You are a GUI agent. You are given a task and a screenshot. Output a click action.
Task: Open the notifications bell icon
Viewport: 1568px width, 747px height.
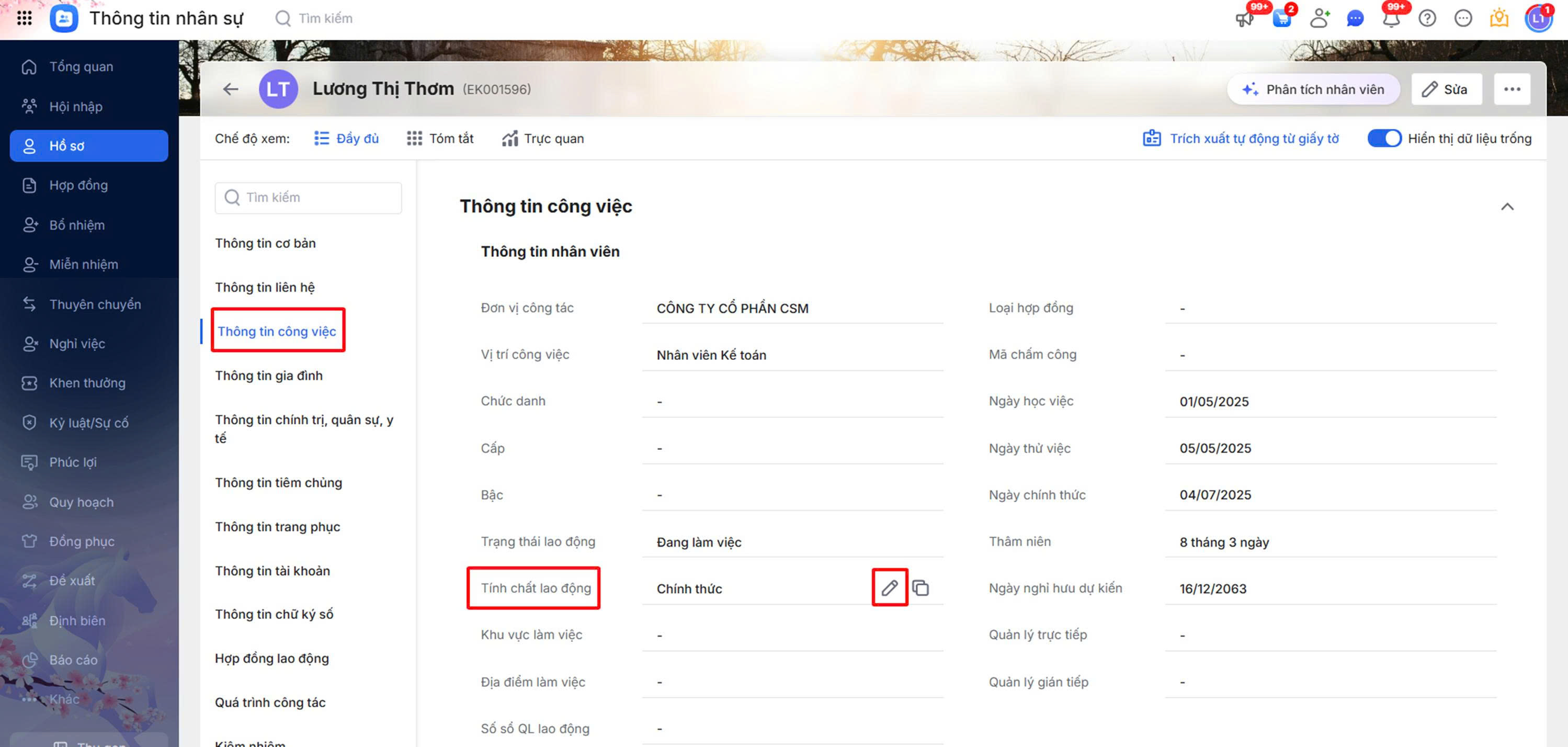click(x=1391, y=19)
